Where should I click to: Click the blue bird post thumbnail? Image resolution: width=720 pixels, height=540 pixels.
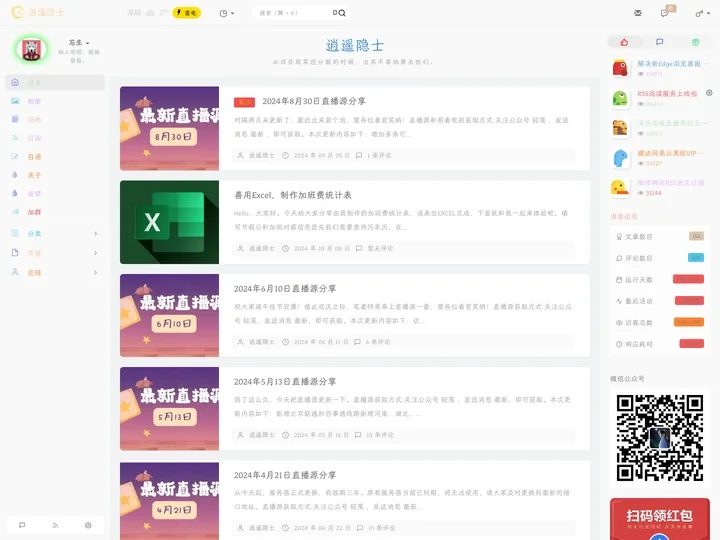620,158
